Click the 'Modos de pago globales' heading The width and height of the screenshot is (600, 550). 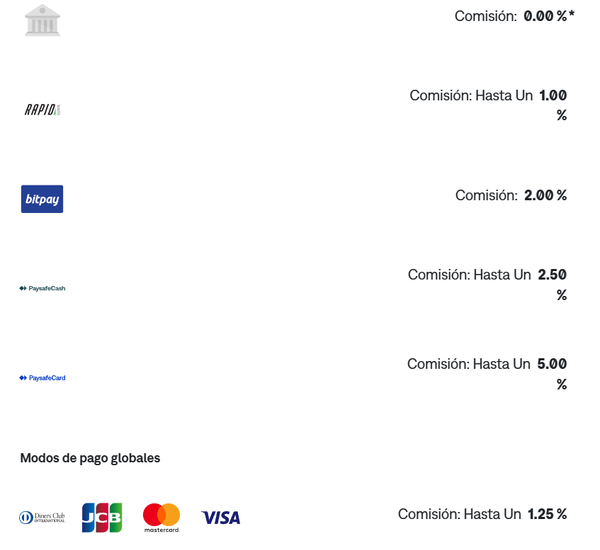point(90,458)
